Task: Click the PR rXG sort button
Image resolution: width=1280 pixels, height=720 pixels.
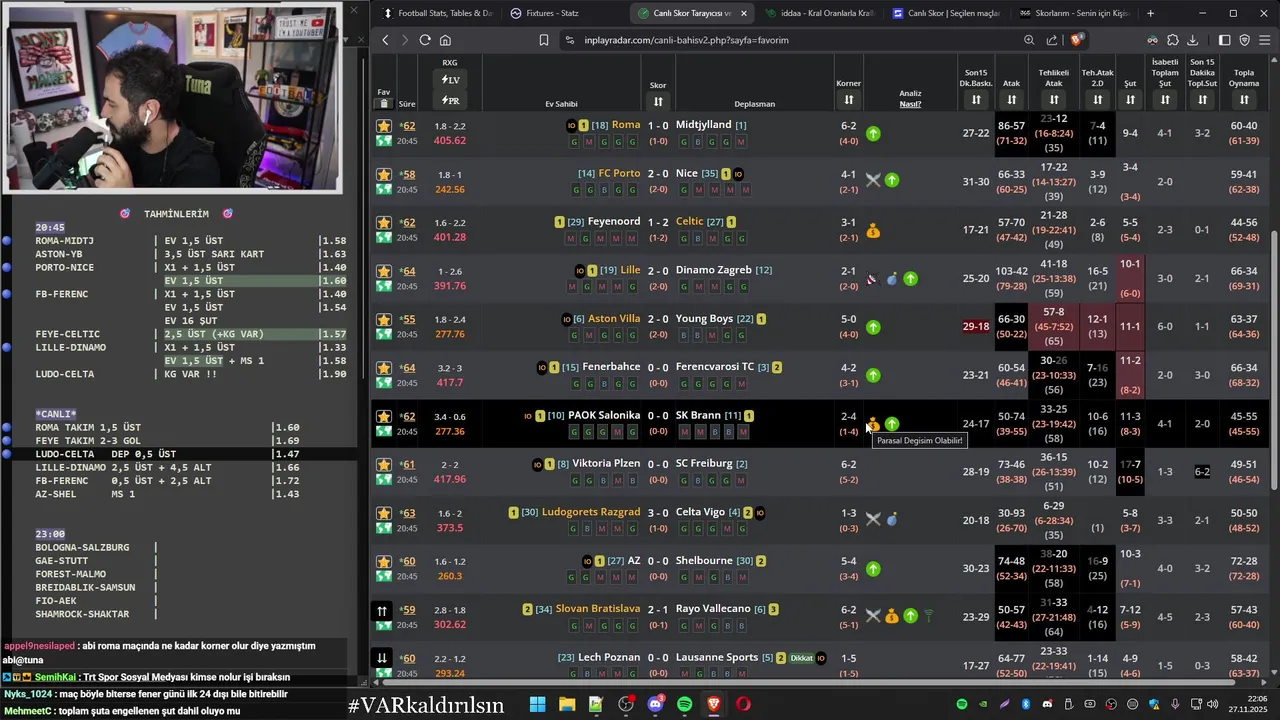Action: point(450,100)
